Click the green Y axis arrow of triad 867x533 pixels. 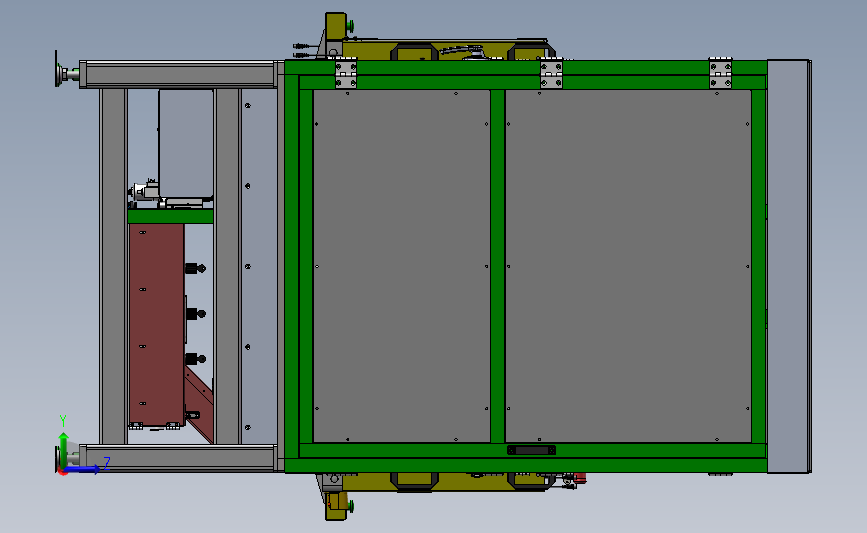(64, 449)
